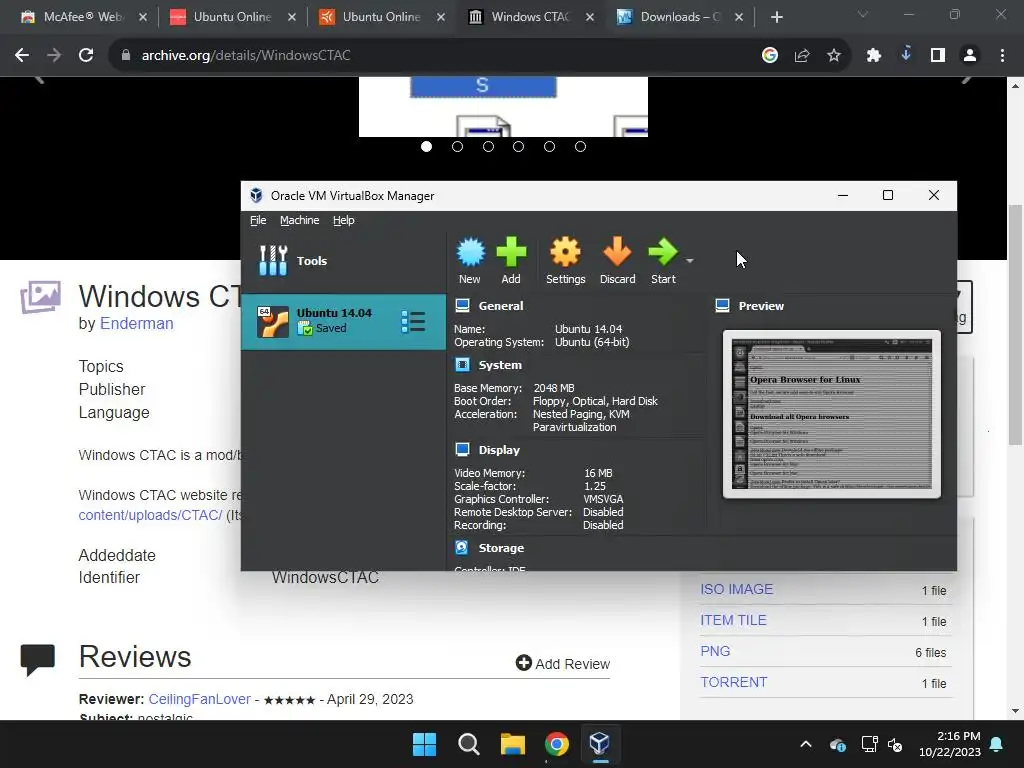The height and width of the screenshot is (768, 1024).
Task: Switch to McAfee Web browser tab
Action: pos(82,17)
